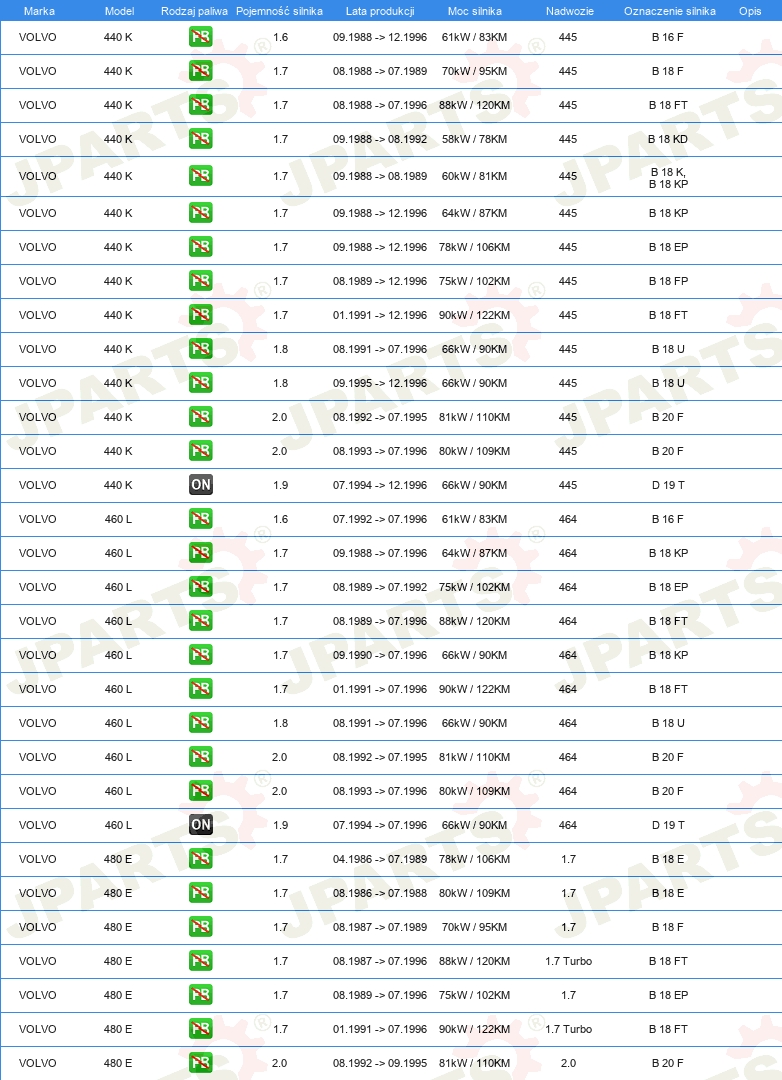Click petrol fuel icon in 440 K B 16 F row
The height and width of the screenshot is (1080, 782).
tap(200, 37)
